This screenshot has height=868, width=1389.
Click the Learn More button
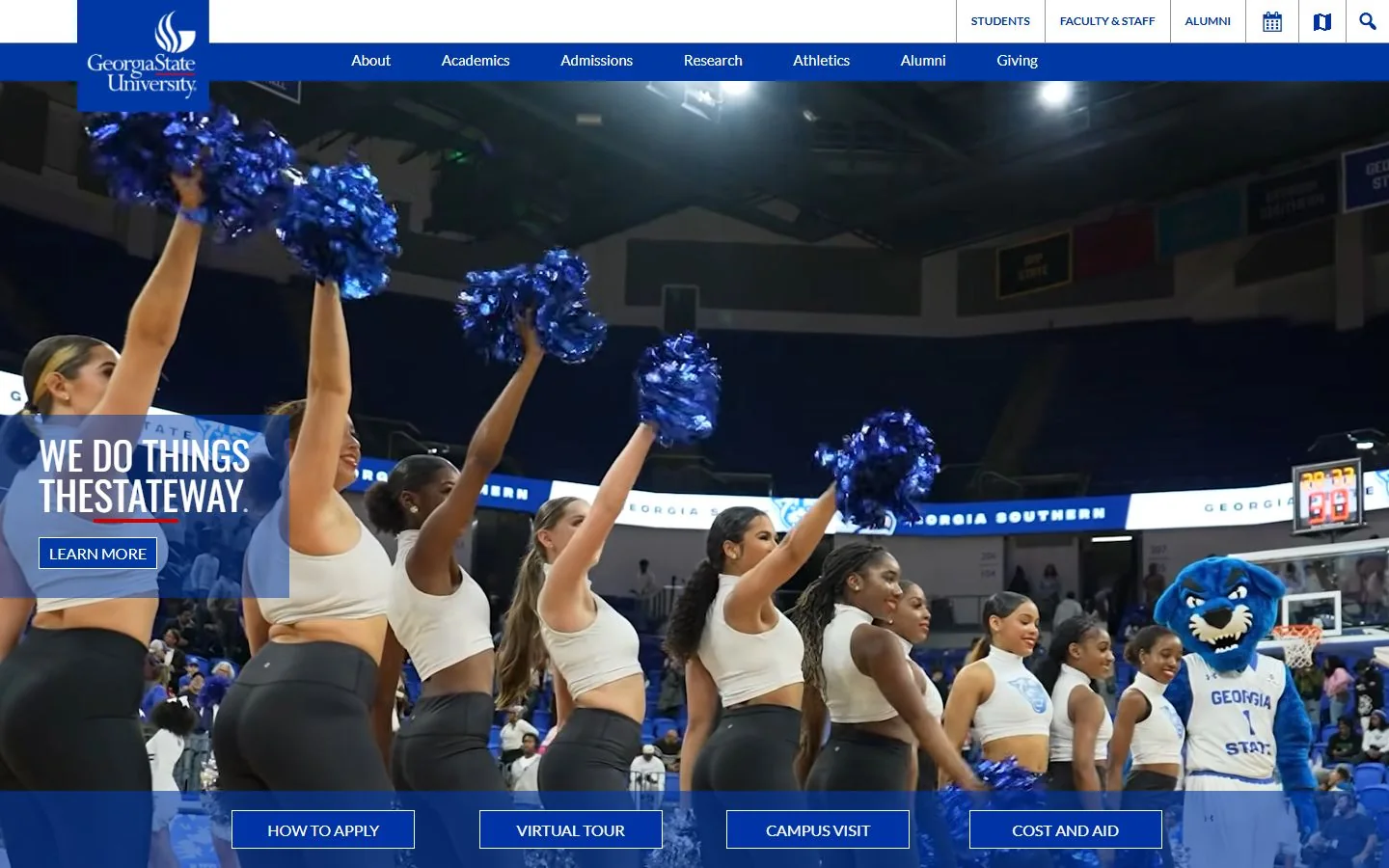point(97,554)
